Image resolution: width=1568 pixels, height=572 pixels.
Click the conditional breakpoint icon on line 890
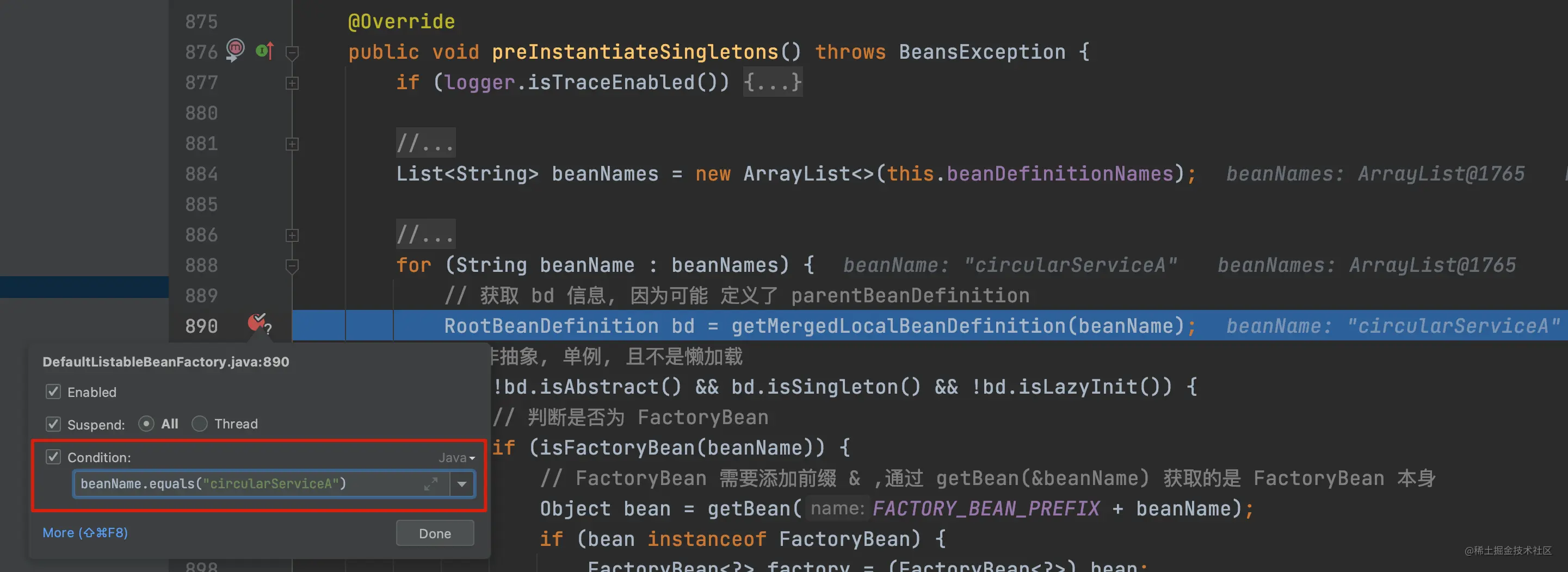[258, 322]
